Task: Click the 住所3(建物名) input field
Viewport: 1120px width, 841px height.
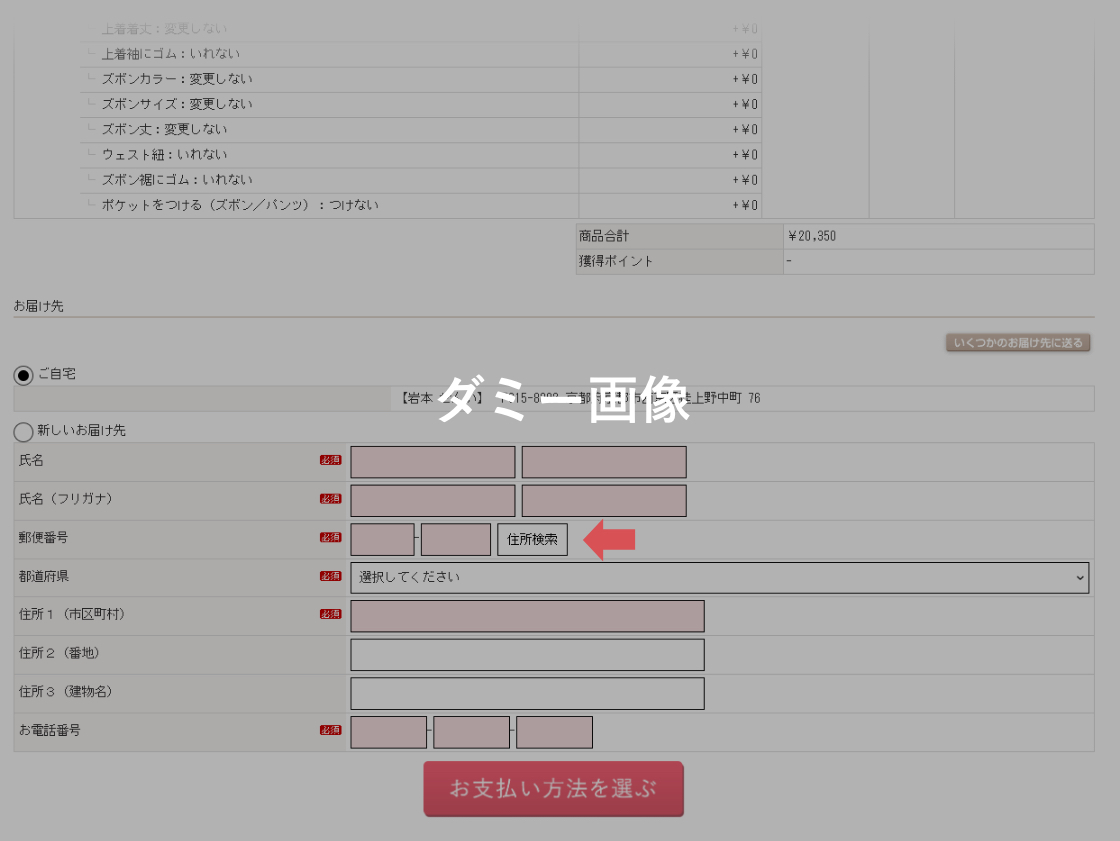Action: (x=527, y=693)
